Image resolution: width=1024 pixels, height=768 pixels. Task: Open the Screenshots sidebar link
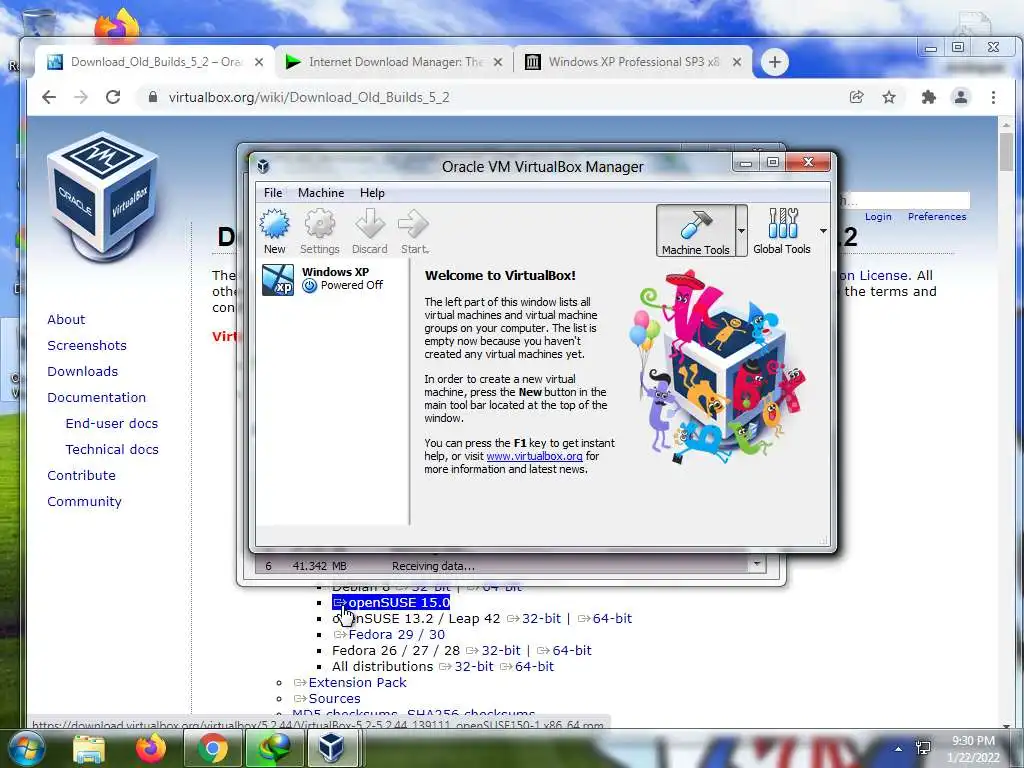pyautogui.click(x=87, y=345)
